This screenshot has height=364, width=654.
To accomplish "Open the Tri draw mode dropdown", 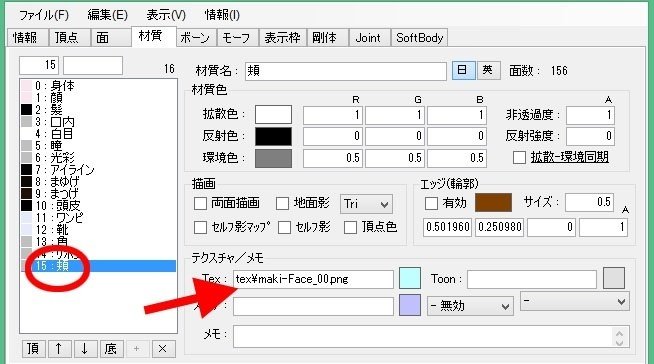I will (x=366, y=204).
